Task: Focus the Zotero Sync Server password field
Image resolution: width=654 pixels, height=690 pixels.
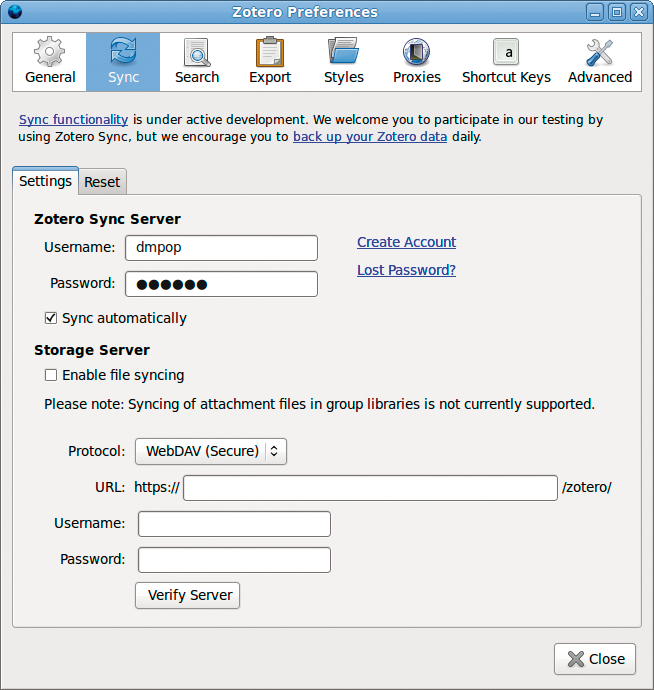Action: pos(221,284)
